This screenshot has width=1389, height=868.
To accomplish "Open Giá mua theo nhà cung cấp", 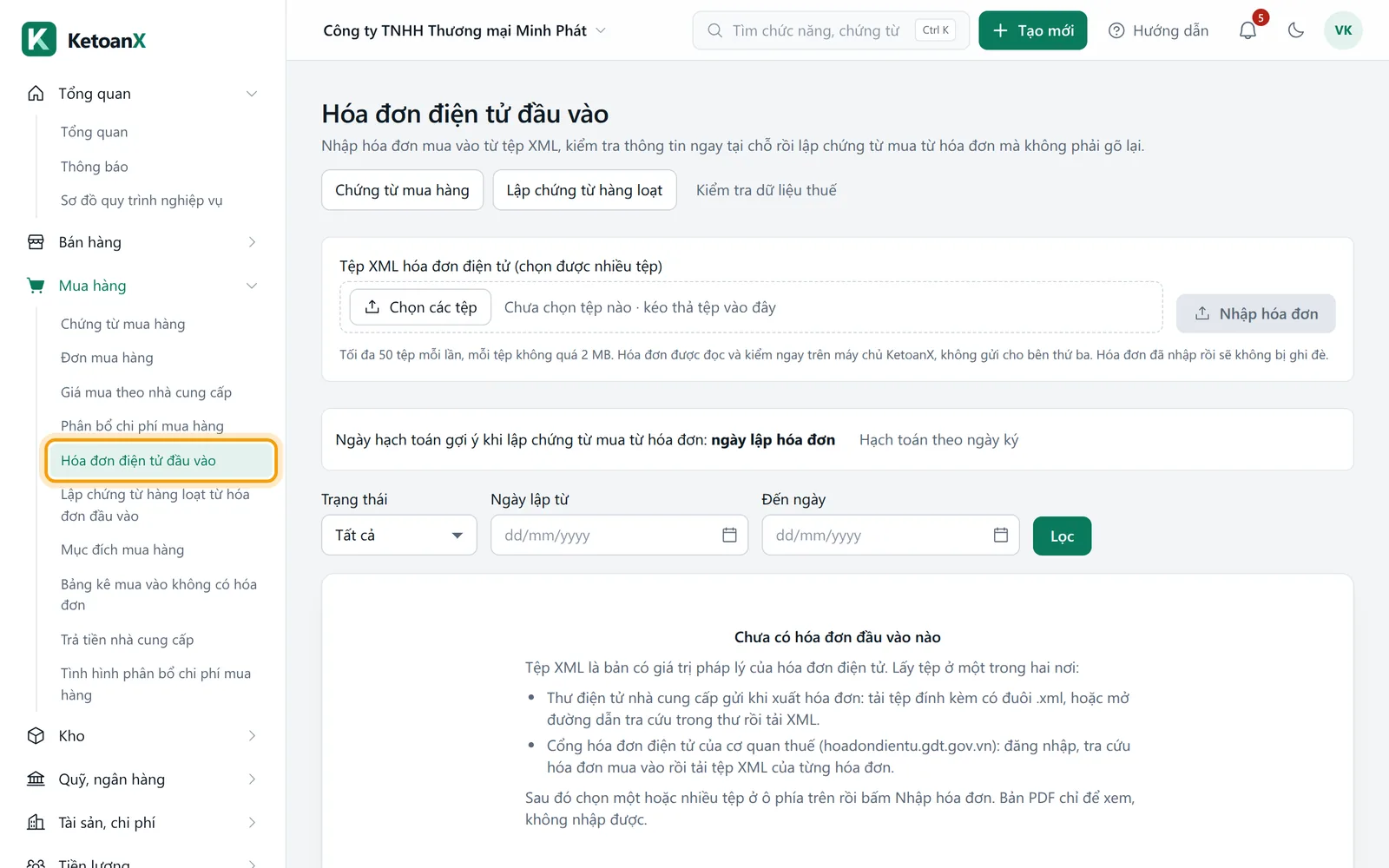I will [146, 392].
